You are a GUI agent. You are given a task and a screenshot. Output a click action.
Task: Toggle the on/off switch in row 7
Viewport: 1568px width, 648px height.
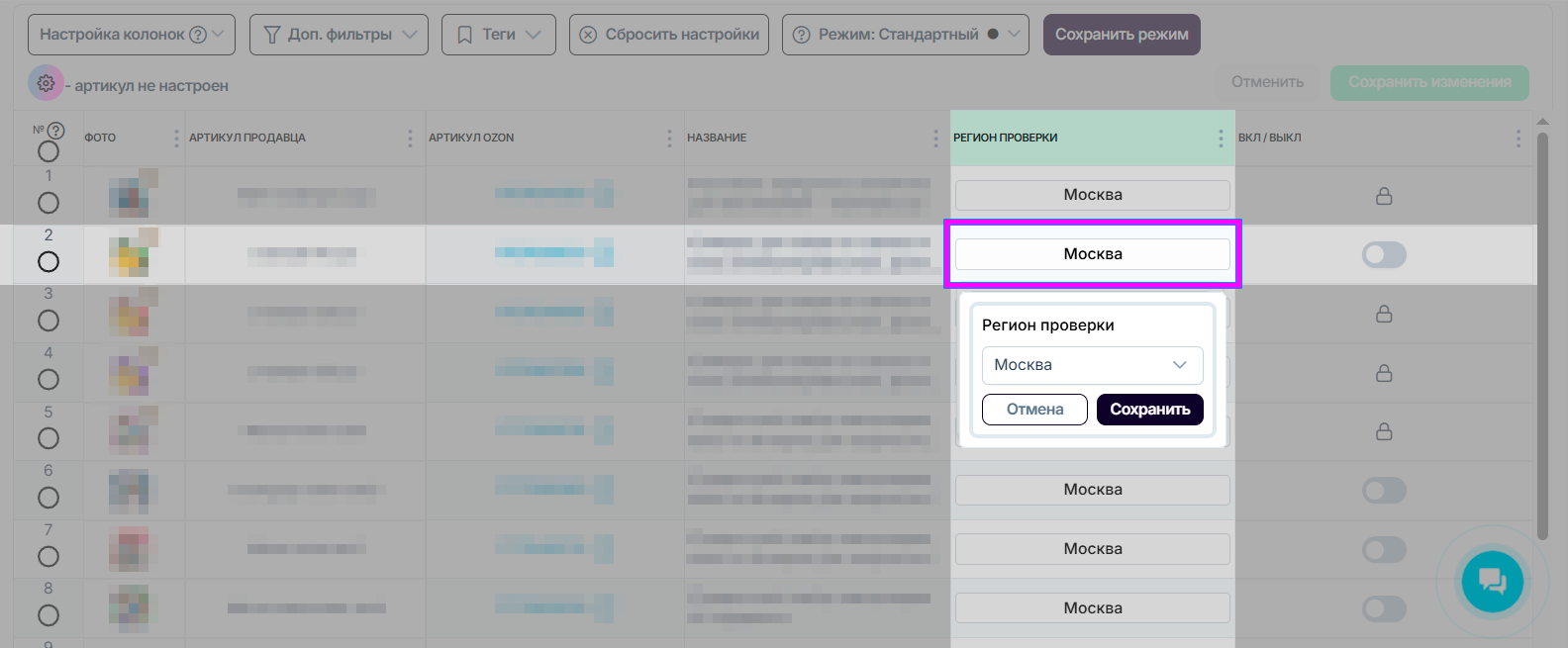pyautogui.click(x=1384, y=550)
